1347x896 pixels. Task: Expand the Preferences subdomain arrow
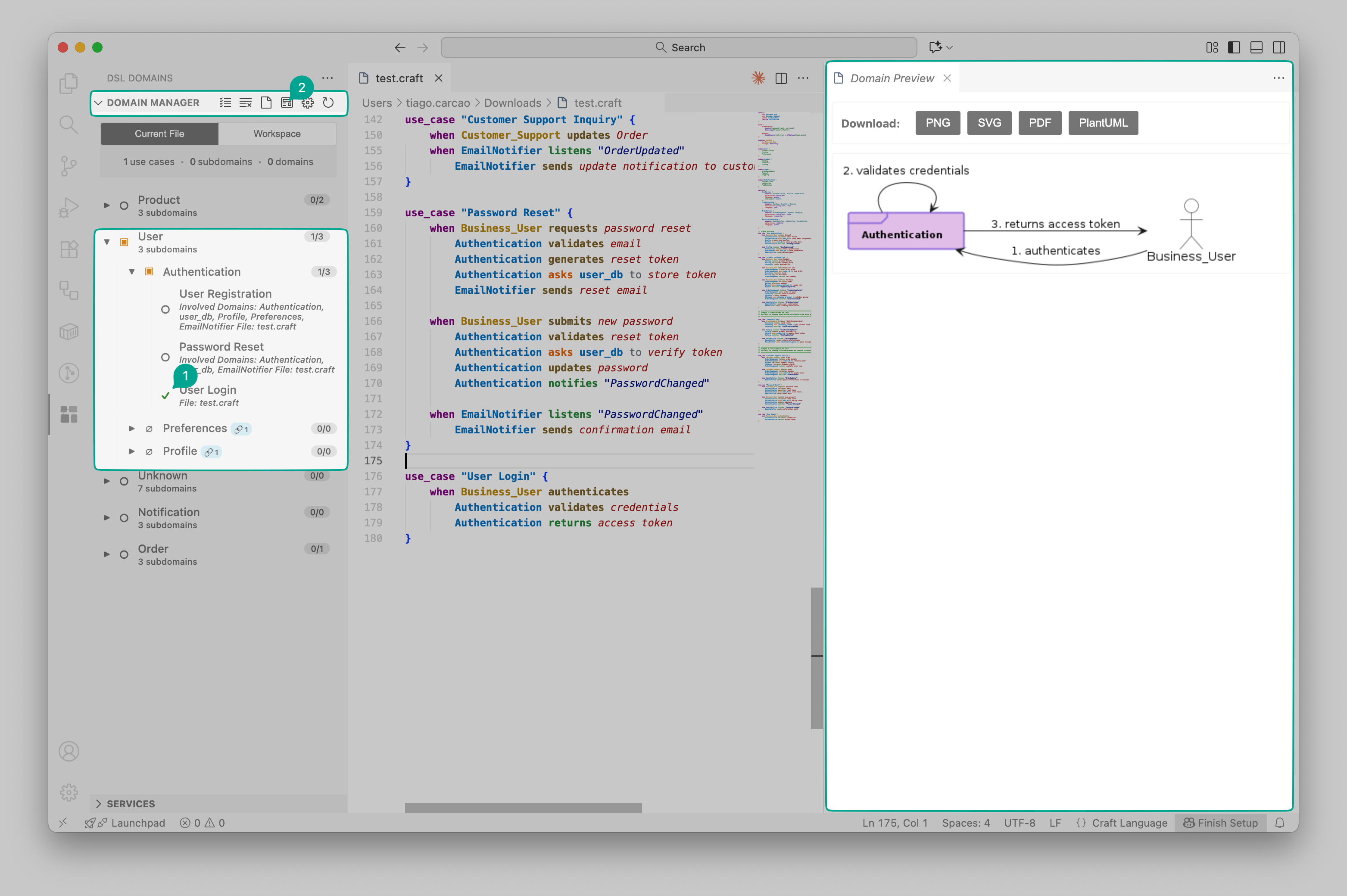coord(132,429)
